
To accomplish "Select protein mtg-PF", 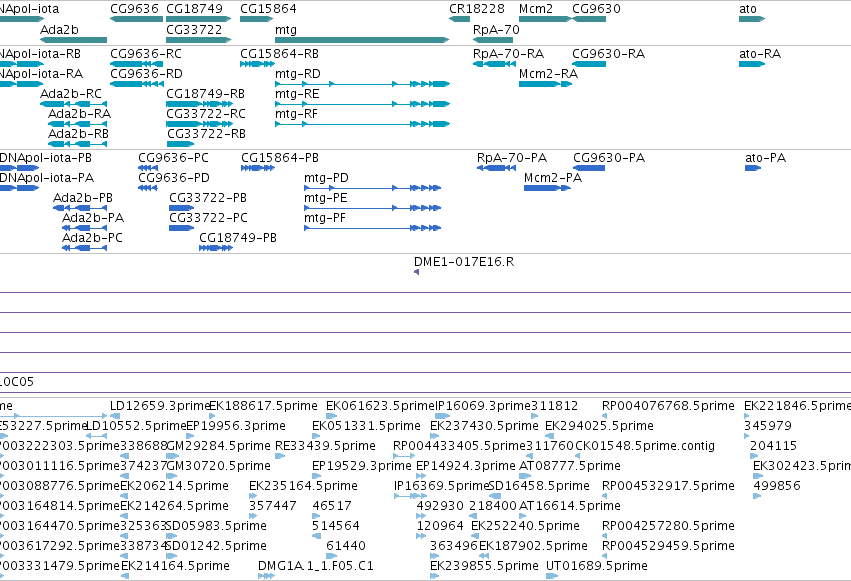I will [x=372, y=228].
